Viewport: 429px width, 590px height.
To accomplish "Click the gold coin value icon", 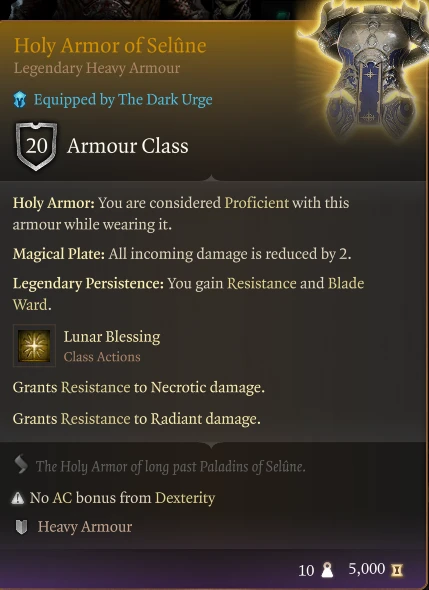I will tap(396, 570).
